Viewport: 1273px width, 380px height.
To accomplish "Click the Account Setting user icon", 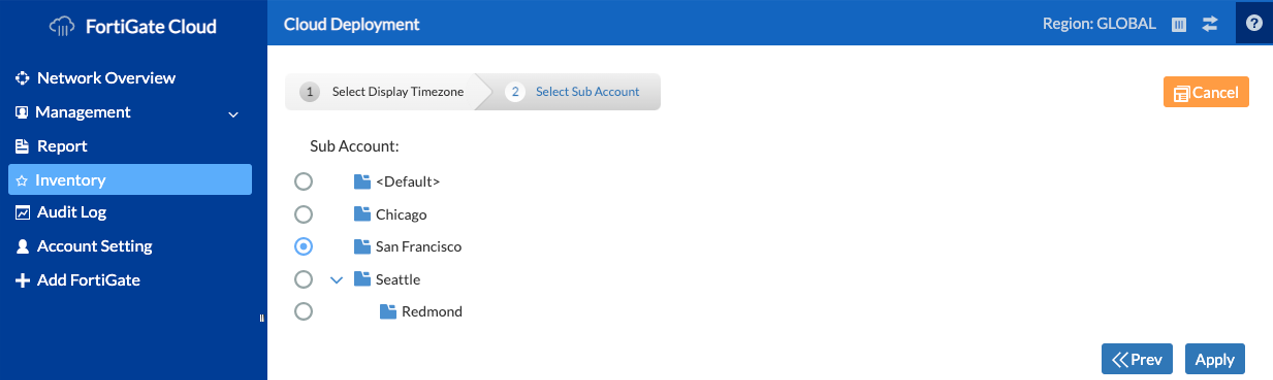I will point(22,246).
